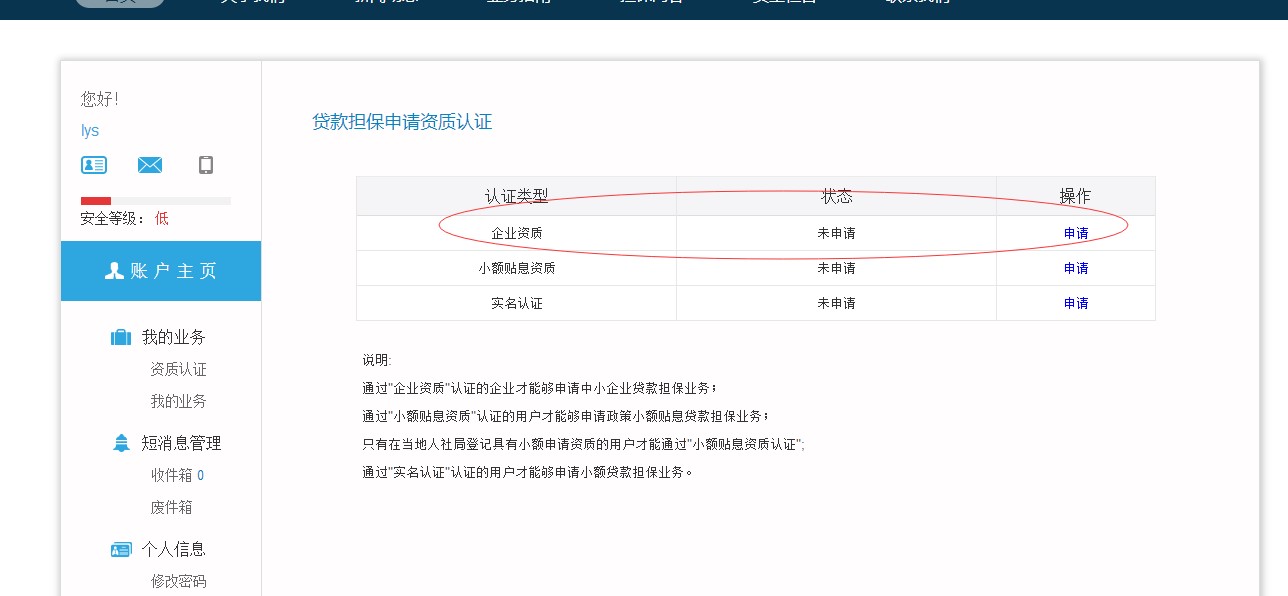1288x596 pixels.
Task: Click the ID card verification icon
Action: point(94,165)
